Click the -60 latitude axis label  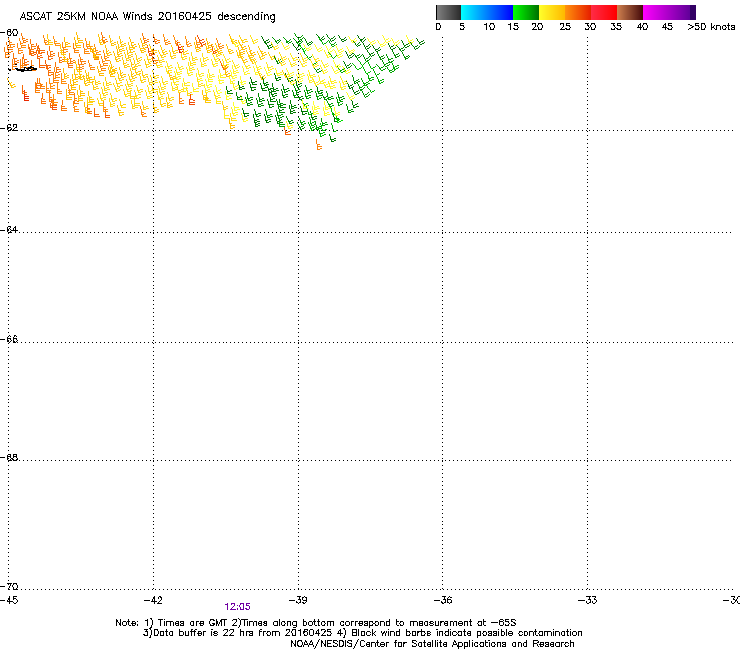(x=9, y=33)
